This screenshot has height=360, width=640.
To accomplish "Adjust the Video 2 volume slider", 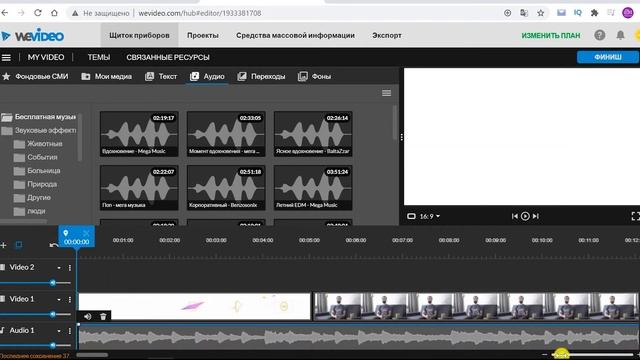I will [53, 282].
